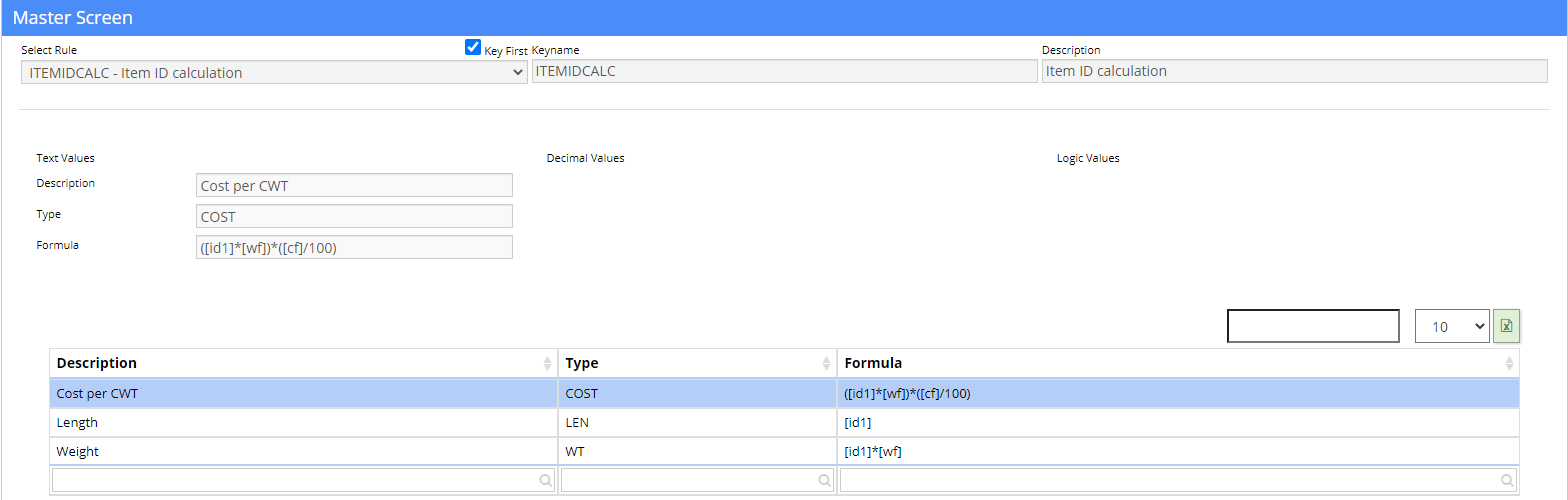Viewport: 1568px width, 500px height.
Task: Sort table by Type column arrows
Action: (826, 364)
